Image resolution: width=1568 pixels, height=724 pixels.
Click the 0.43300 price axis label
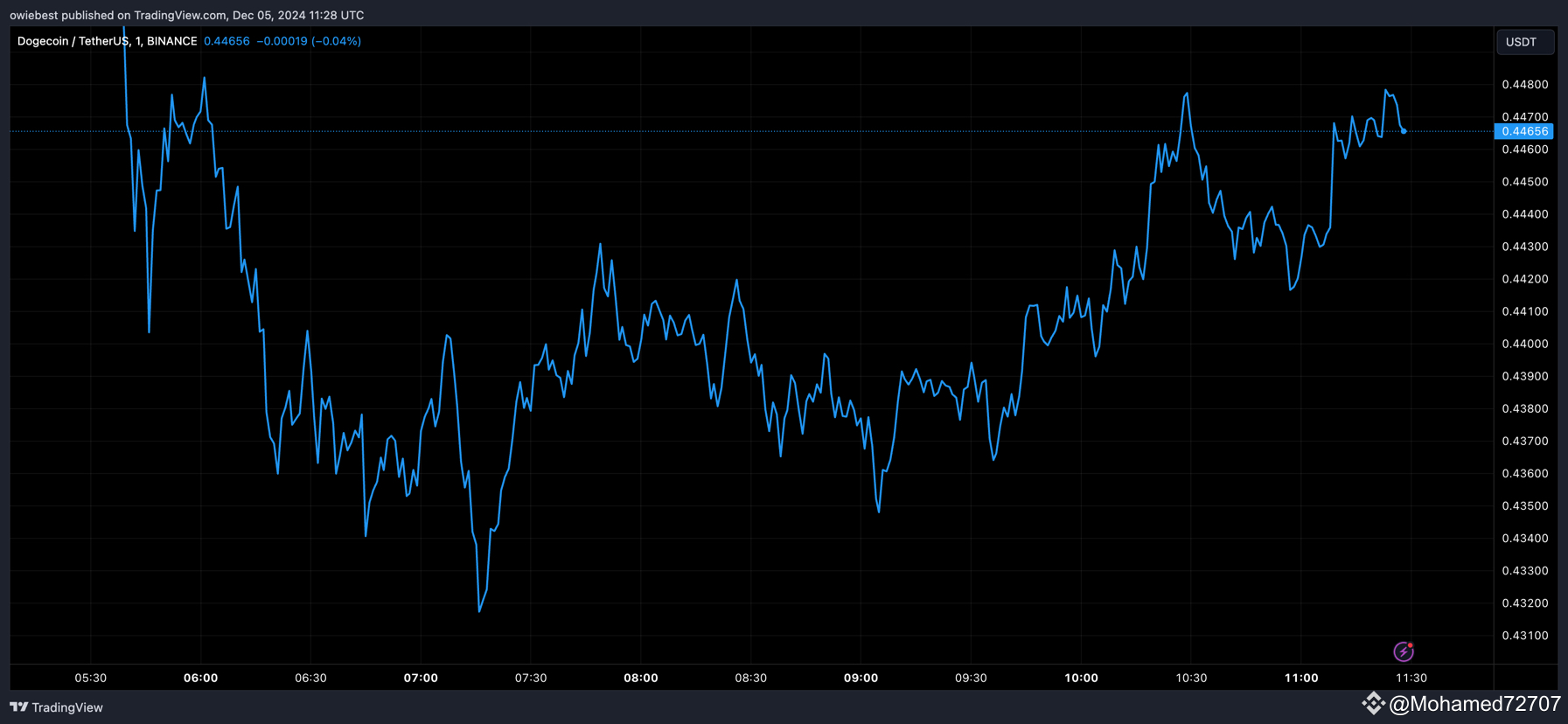[1524, 571]
